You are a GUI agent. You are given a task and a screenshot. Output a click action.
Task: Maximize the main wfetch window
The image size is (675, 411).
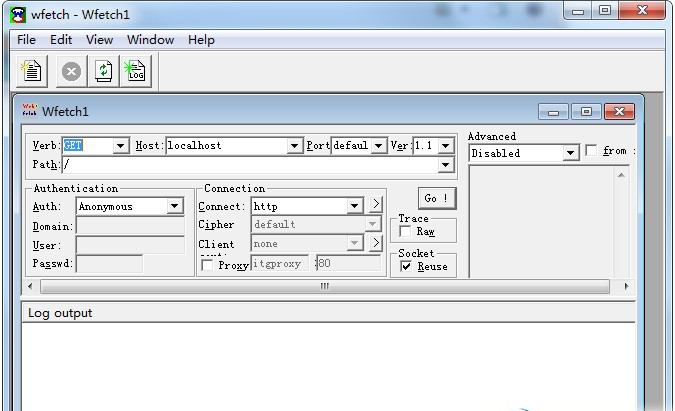(x=605, y=11)
